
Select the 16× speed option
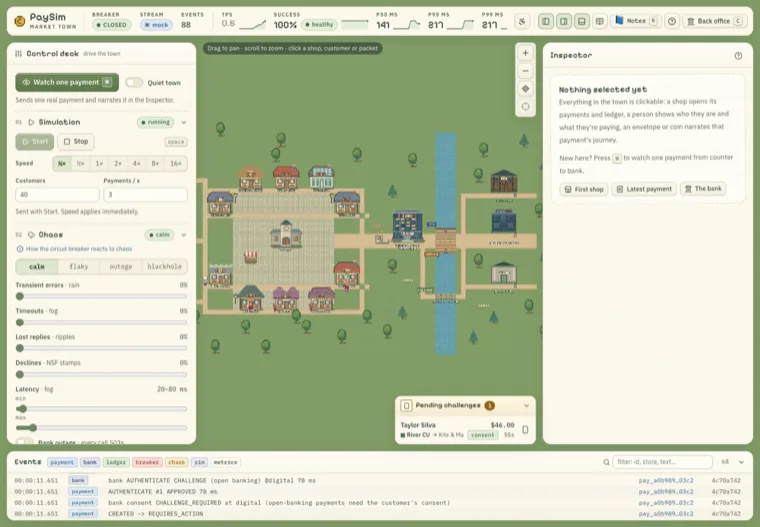(x=175, y=163)
